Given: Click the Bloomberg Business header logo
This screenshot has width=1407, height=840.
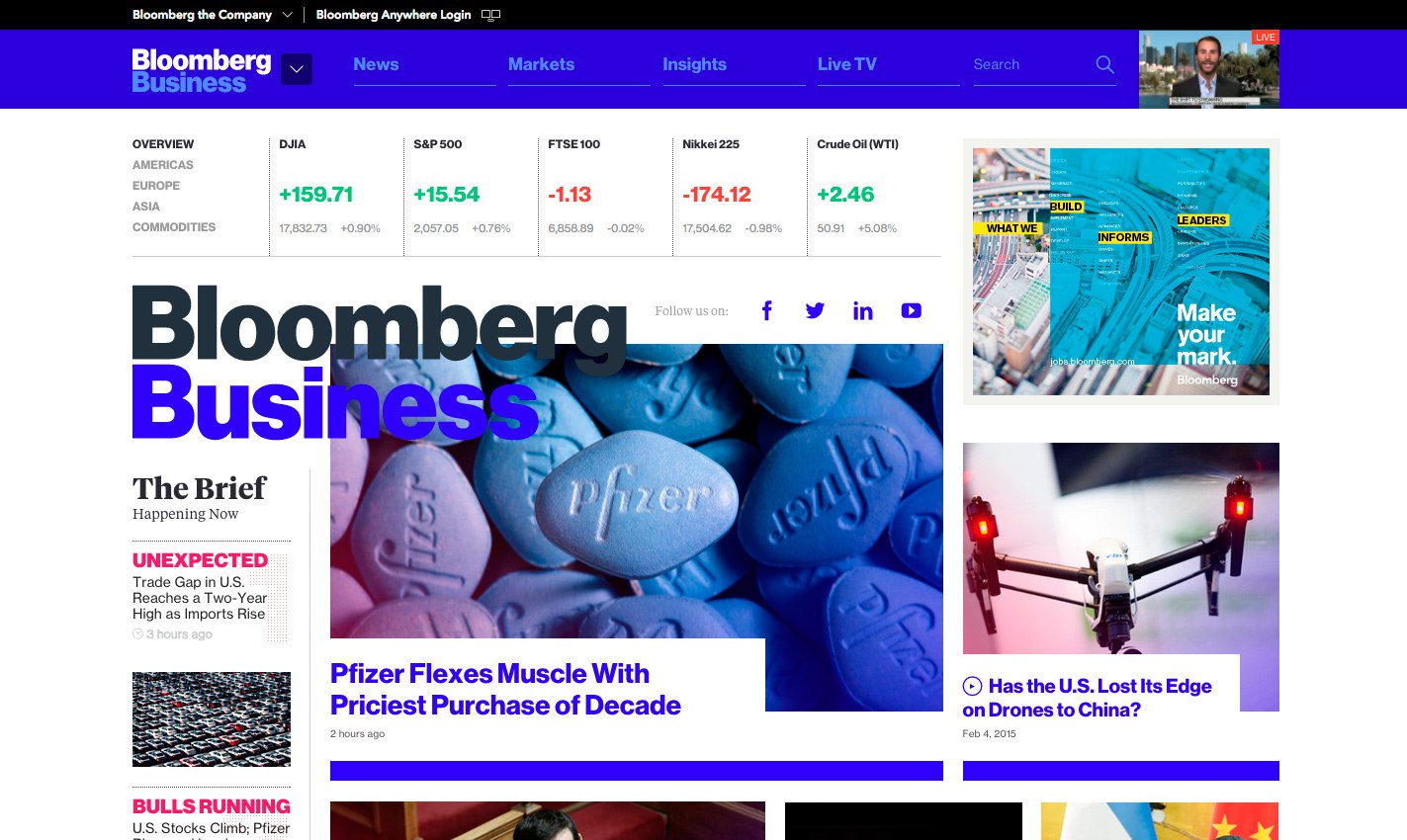Looking at the screenshot, I should [202, 71].
